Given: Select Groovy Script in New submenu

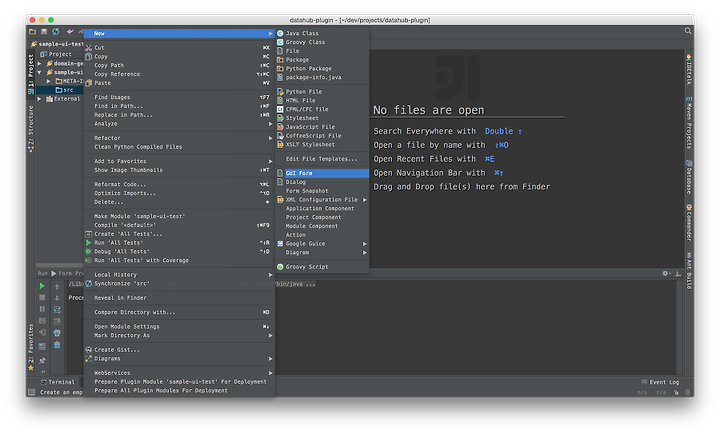Looking at the screenshot, I should (x=322, y=266).
